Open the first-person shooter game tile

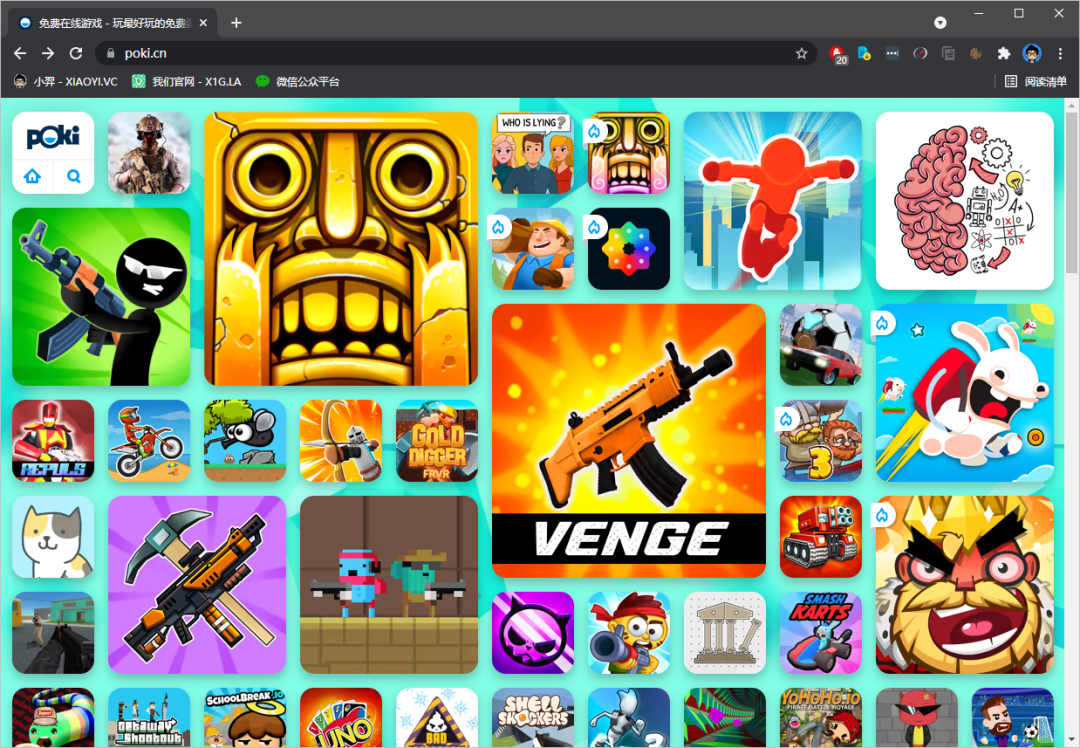(x=53, y=633)
